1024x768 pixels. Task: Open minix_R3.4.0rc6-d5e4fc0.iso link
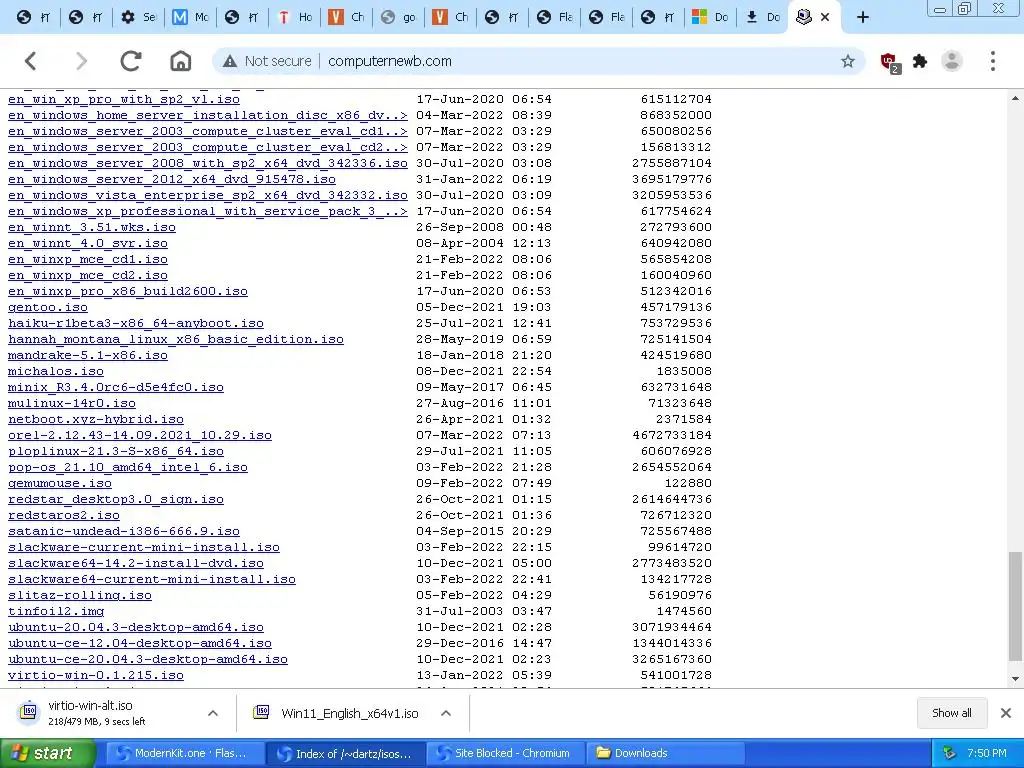tap(116, 387)
